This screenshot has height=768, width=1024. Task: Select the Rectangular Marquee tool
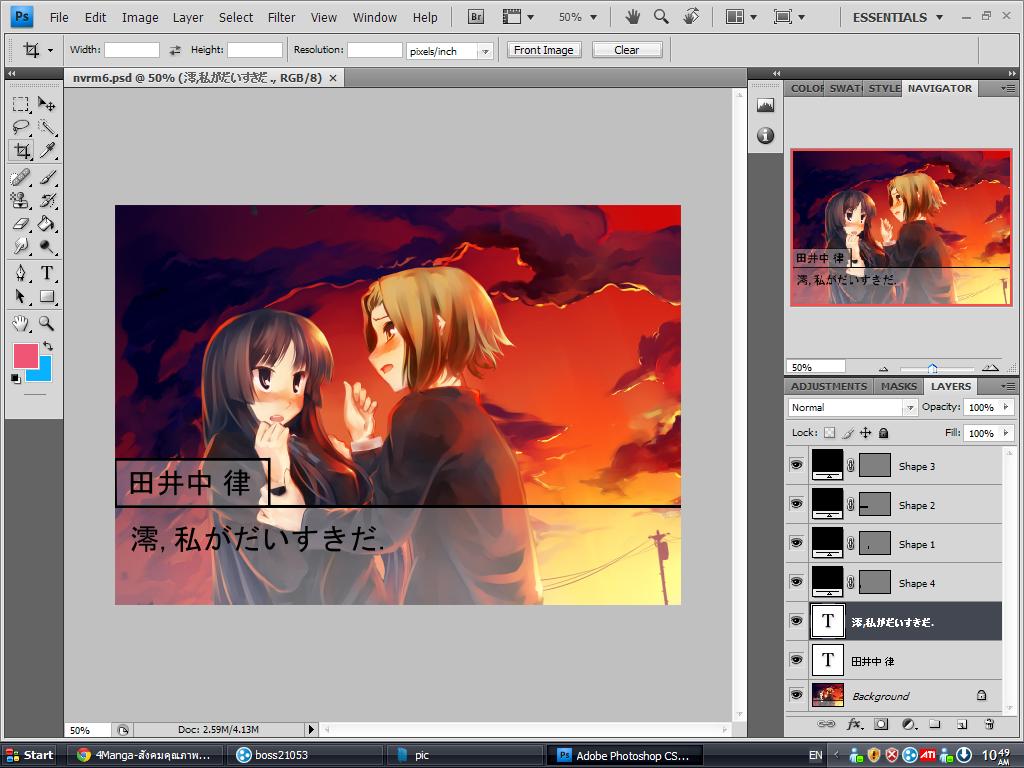[21, 104]
